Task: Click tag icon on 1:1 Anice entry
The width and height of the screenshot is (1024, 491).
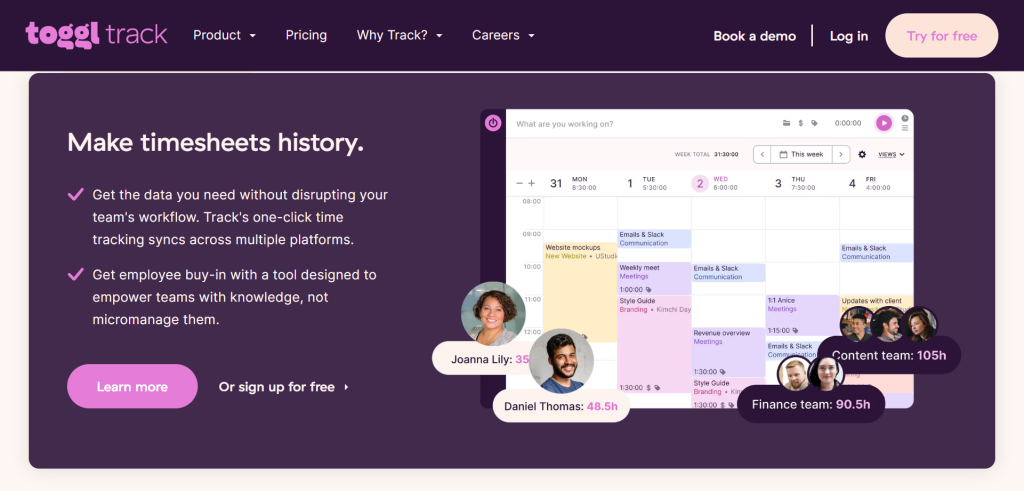Action: coord(796,330)
